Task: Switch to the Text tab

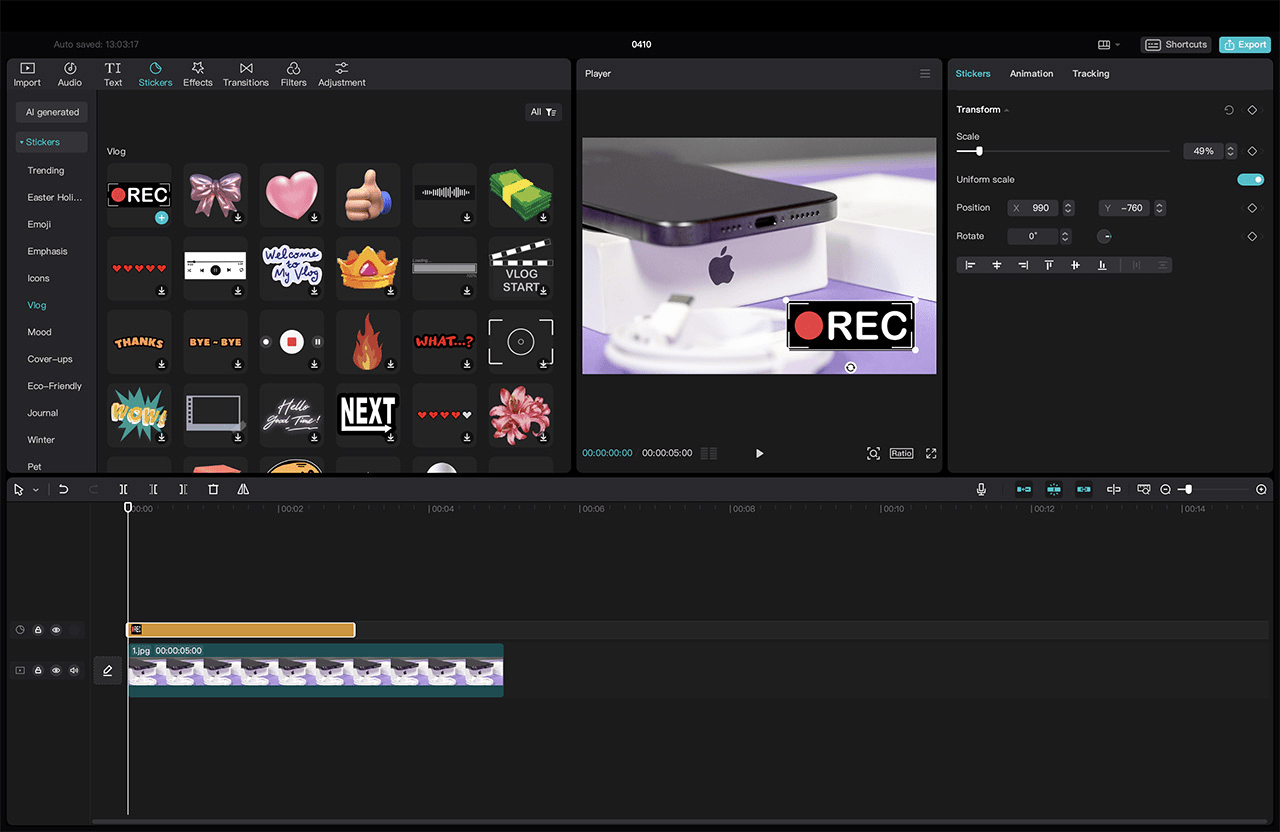Action: click(x=113, y=74)
